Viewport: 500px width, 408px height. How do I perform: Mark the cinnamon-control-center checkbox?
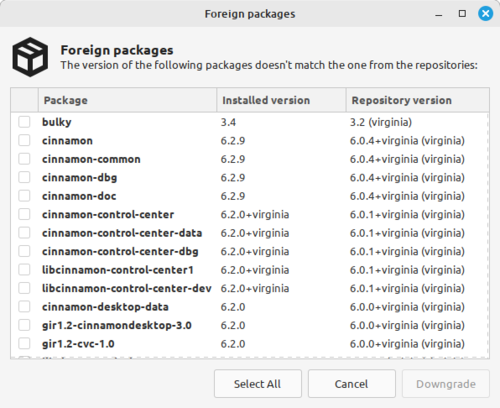(24, 214)
